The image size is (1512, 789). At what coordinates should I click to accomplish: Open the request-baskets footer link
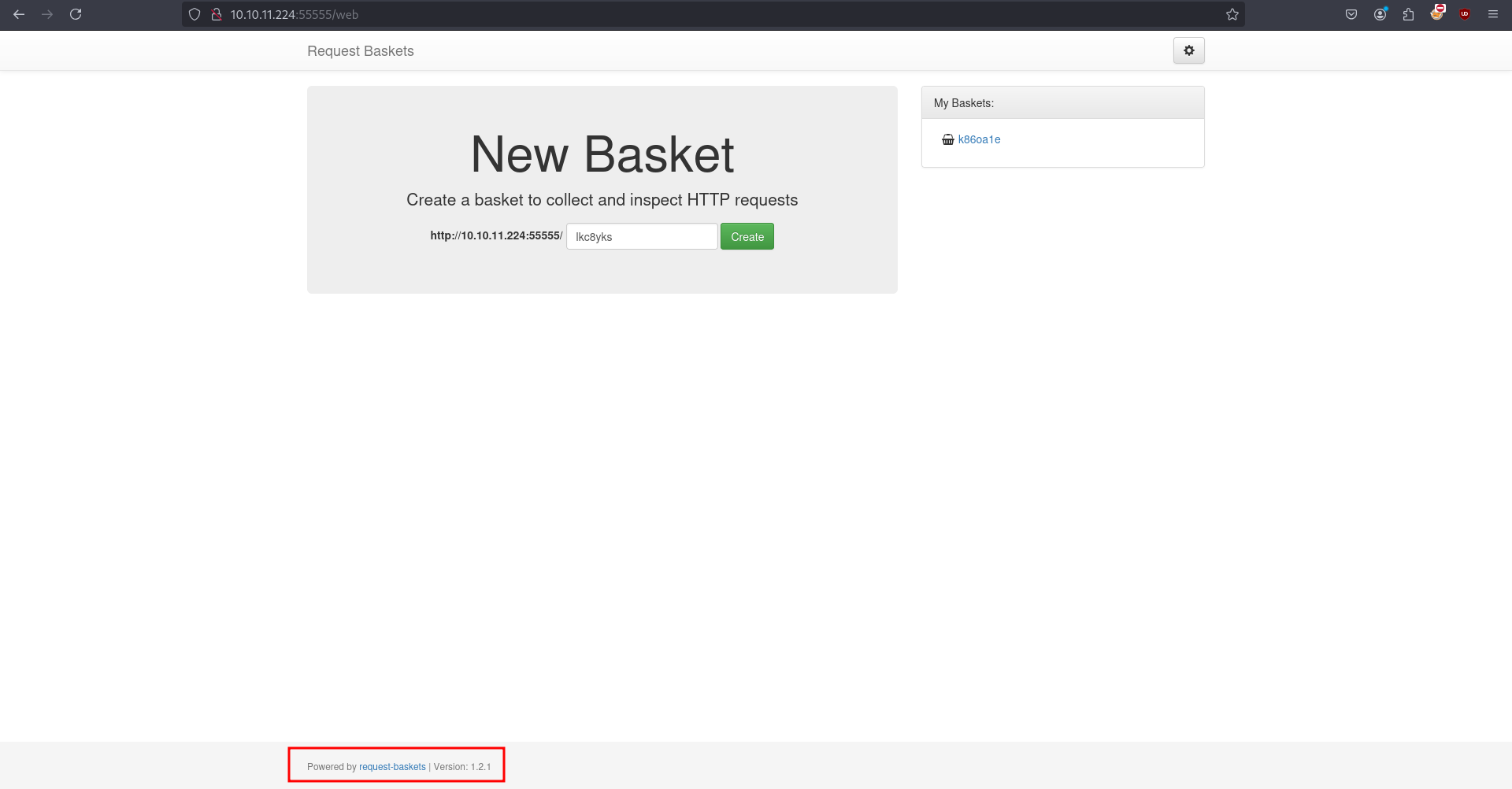(x=392, y=767)
